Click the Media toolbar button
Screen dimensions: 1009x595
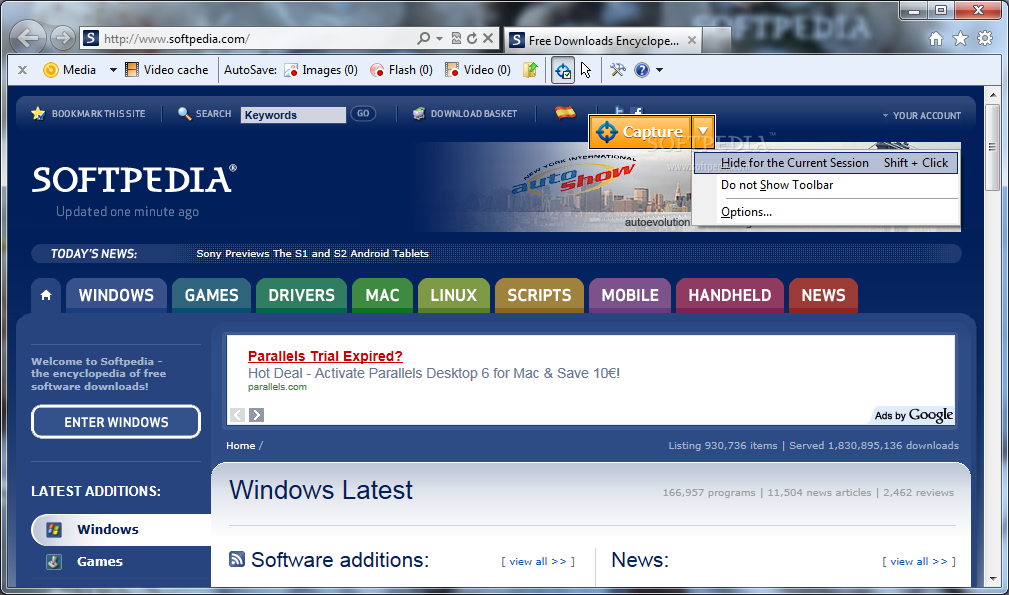pos(69,69)
